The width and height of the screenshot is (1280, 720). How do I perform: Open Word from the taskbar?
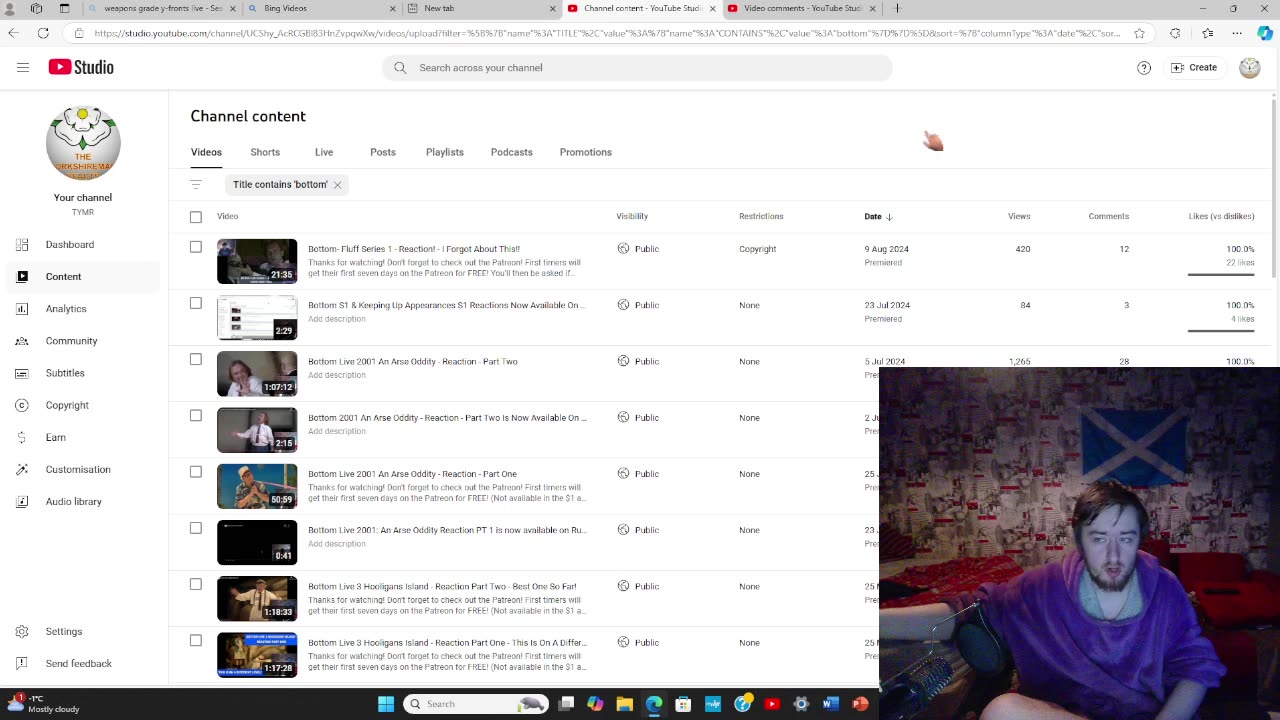[830, 704]
